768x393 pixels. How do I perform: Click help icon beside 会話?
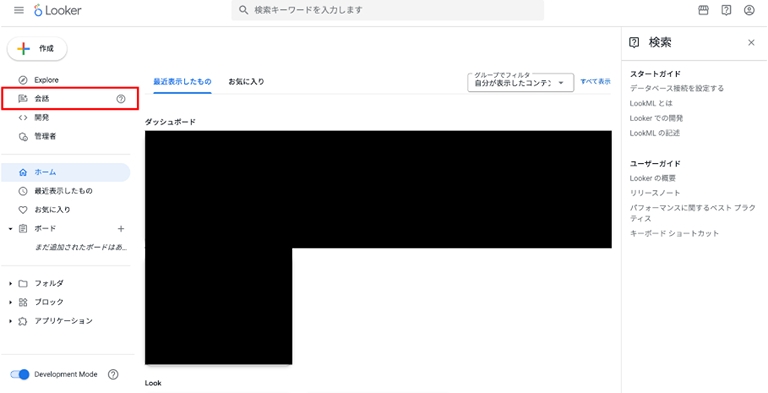point(120,99)
